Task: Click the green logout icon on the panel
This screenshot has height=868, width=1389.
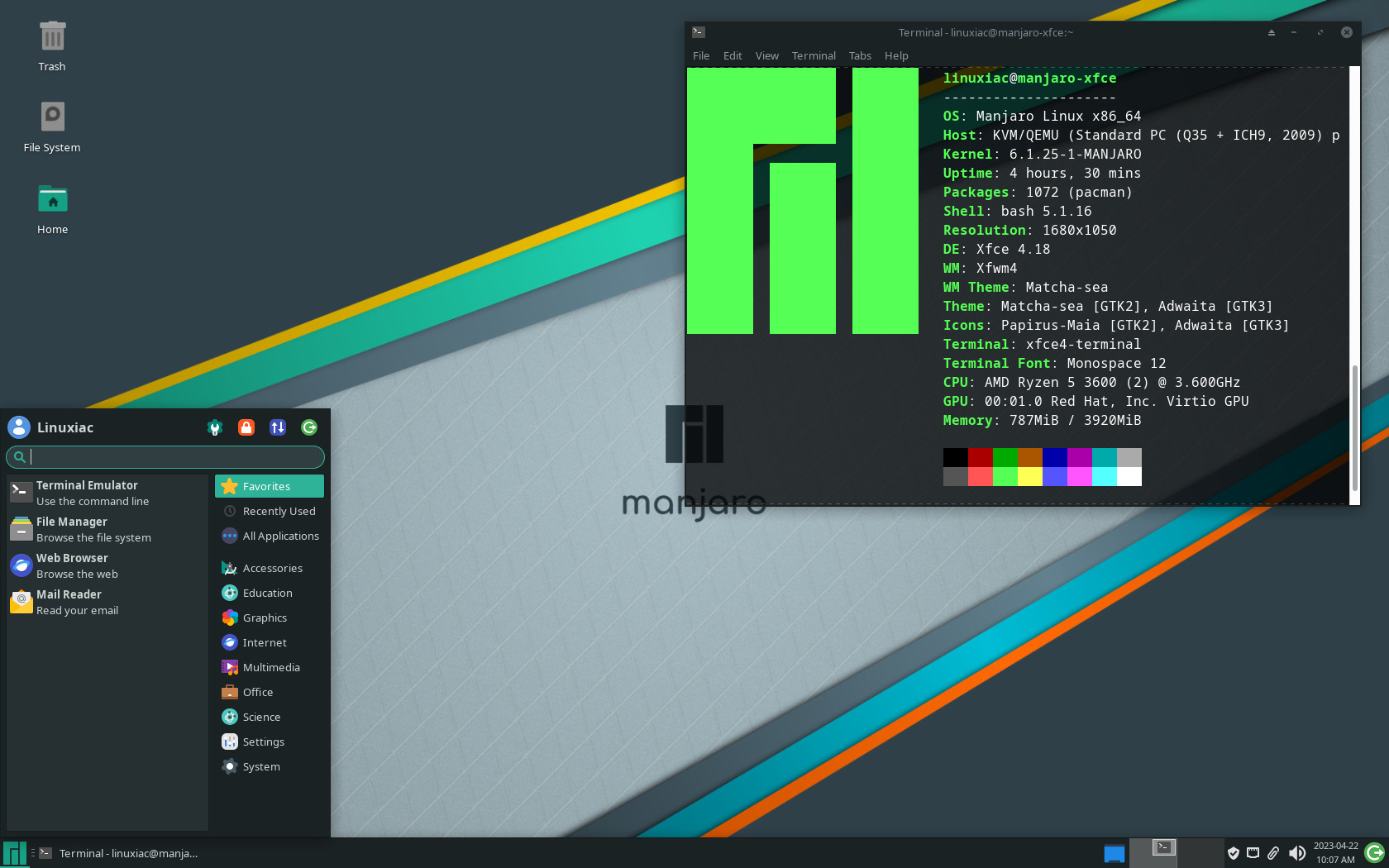Action: (1375, 853)
